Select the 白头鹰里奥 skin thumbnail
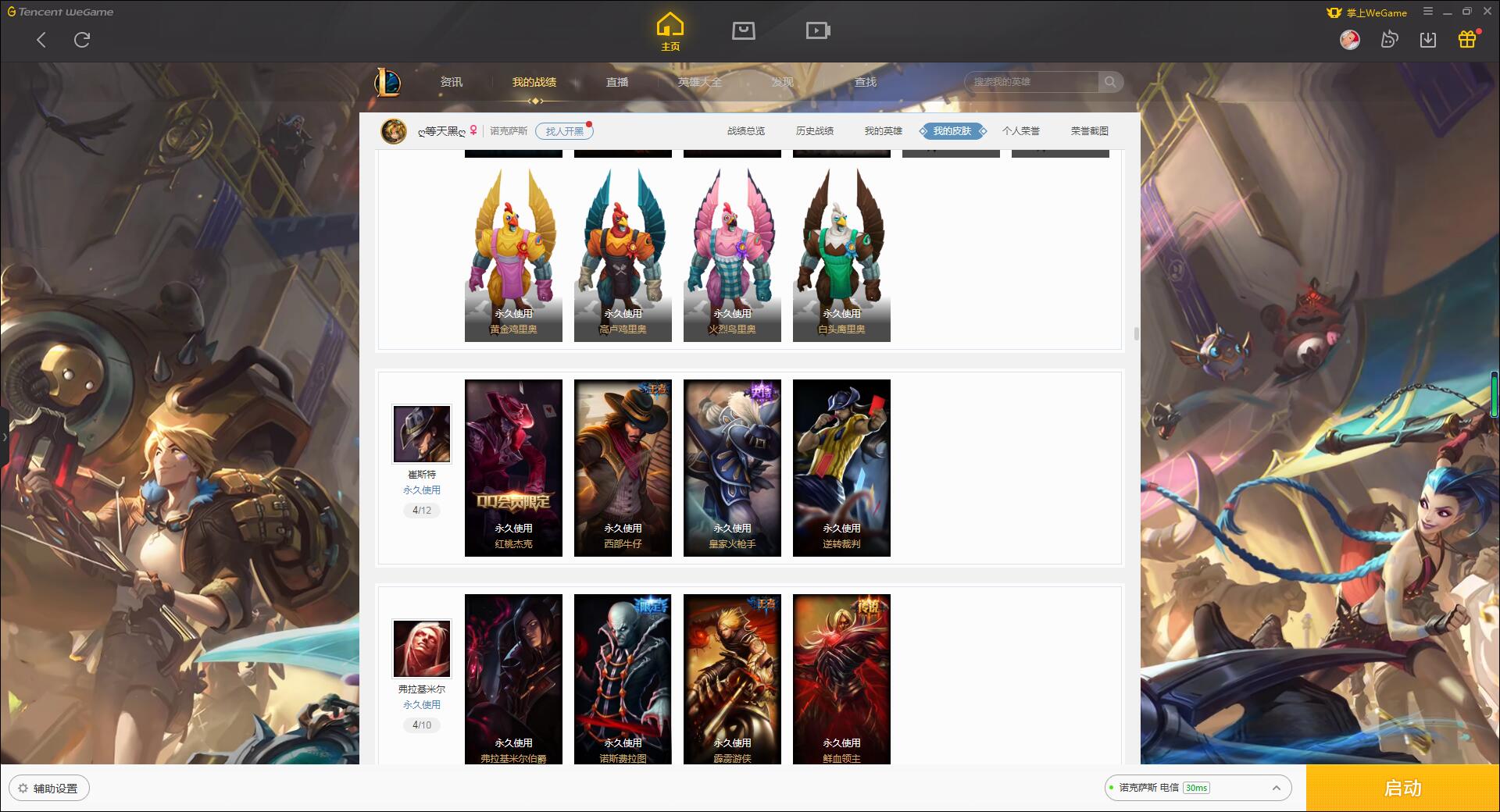 (841, 254)
